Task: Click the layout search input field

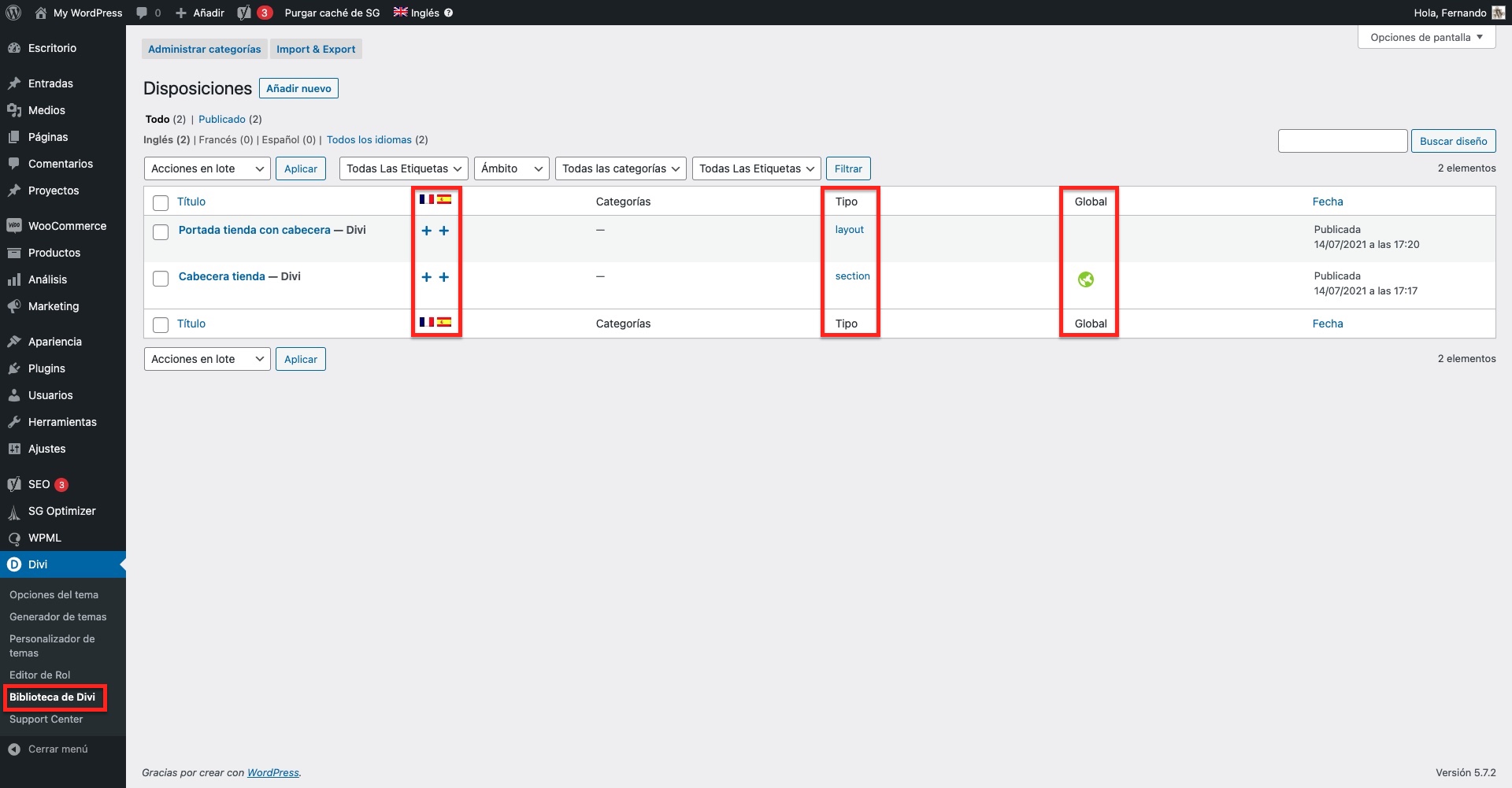Action: point(1342,141)
